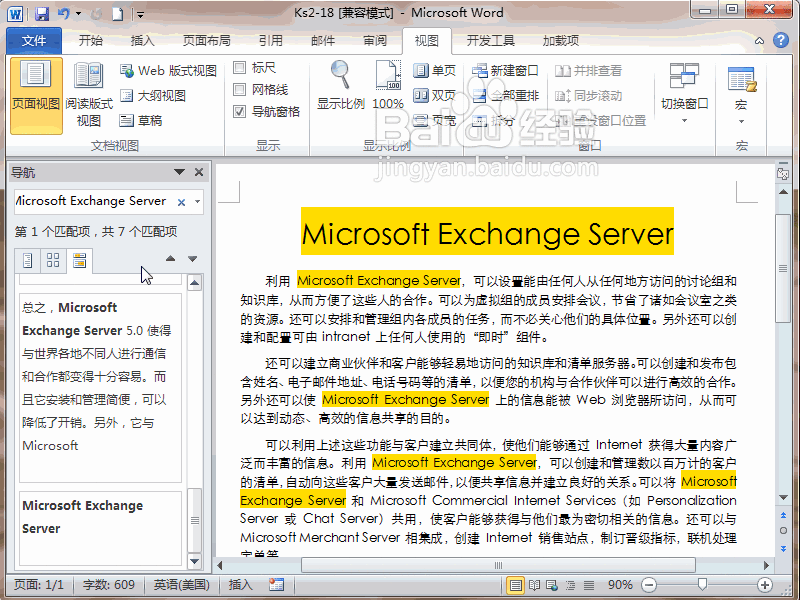This screenshot has height=600, width=800.
Task: Switch to 草稿 draft view
Action: 141,120
